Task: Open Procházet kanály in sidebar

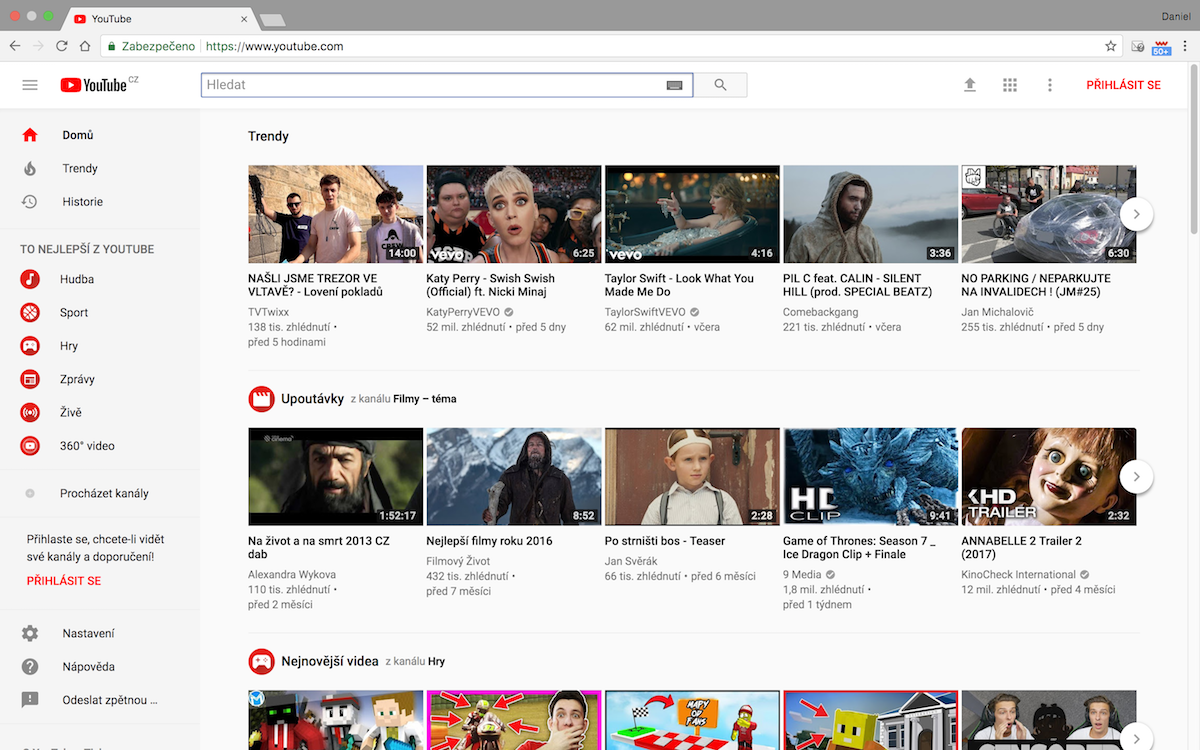Action: pos(104,493)
